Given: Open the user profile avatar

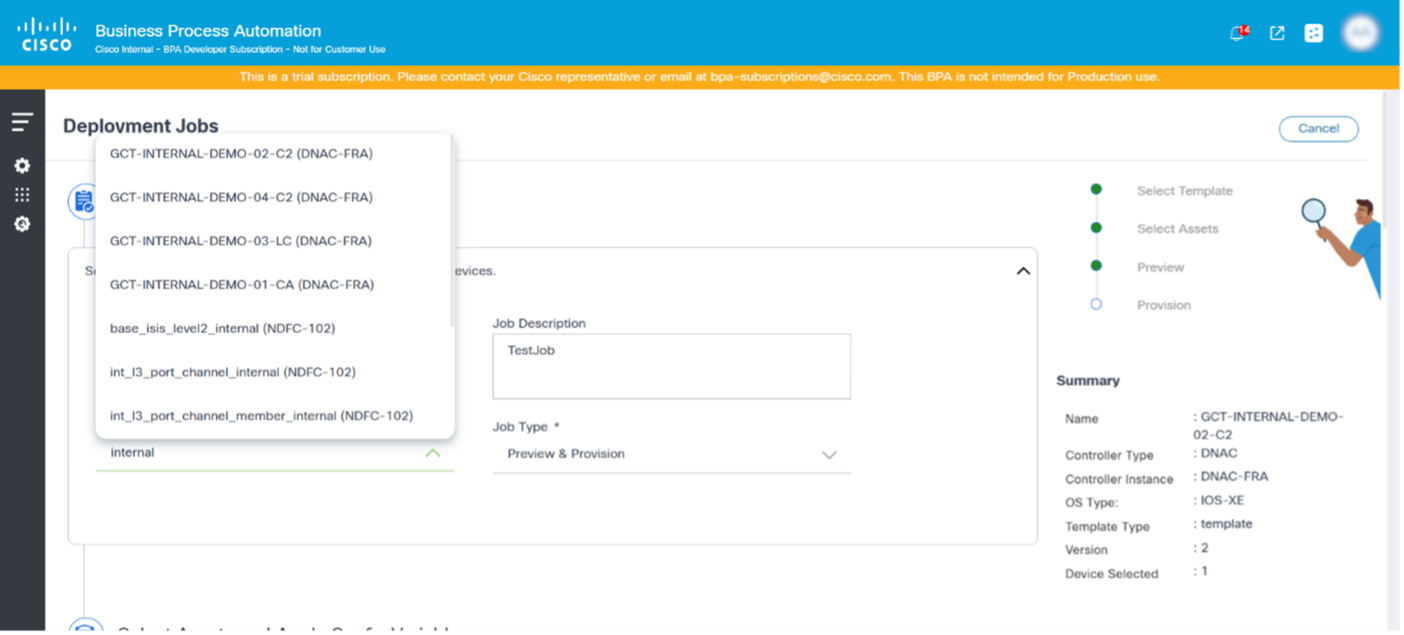Looking at the screenshot, I should tap(1361, 33).
